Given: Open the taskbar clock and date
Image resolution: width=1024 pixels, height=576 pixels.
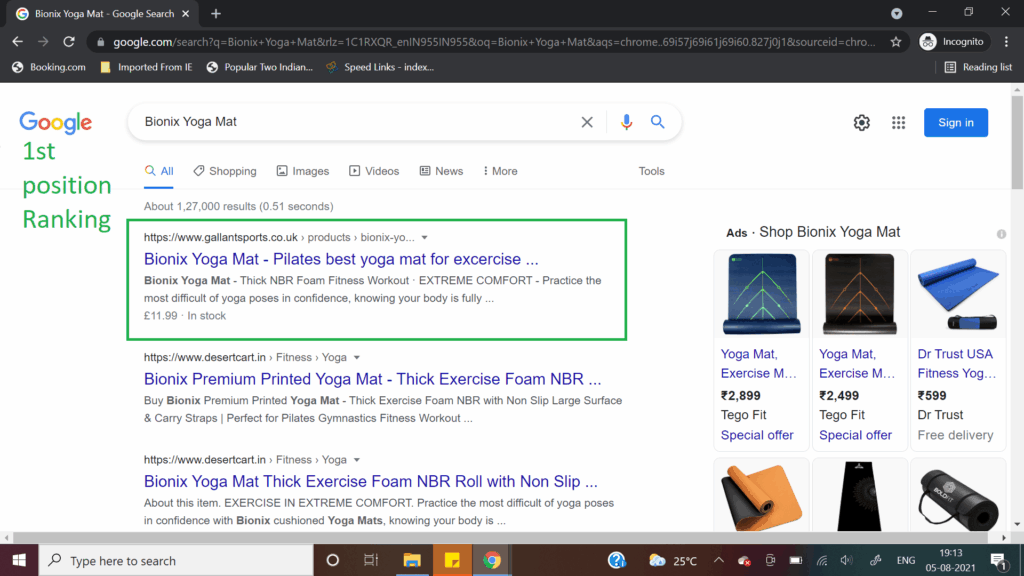Looking at the screenshot, I should (950, 560).
